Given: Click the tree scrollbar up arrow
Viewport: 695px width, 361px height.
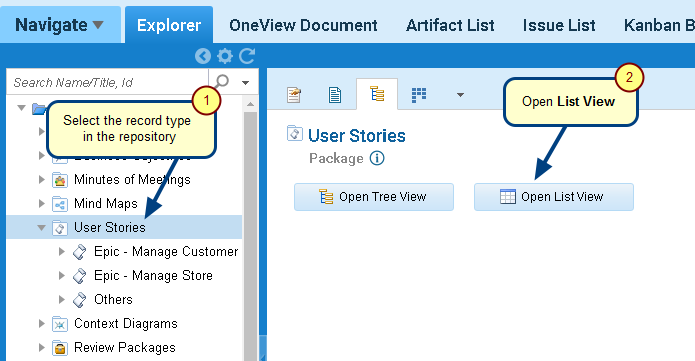Looking at the screenshot, I should tap(250, 104).
